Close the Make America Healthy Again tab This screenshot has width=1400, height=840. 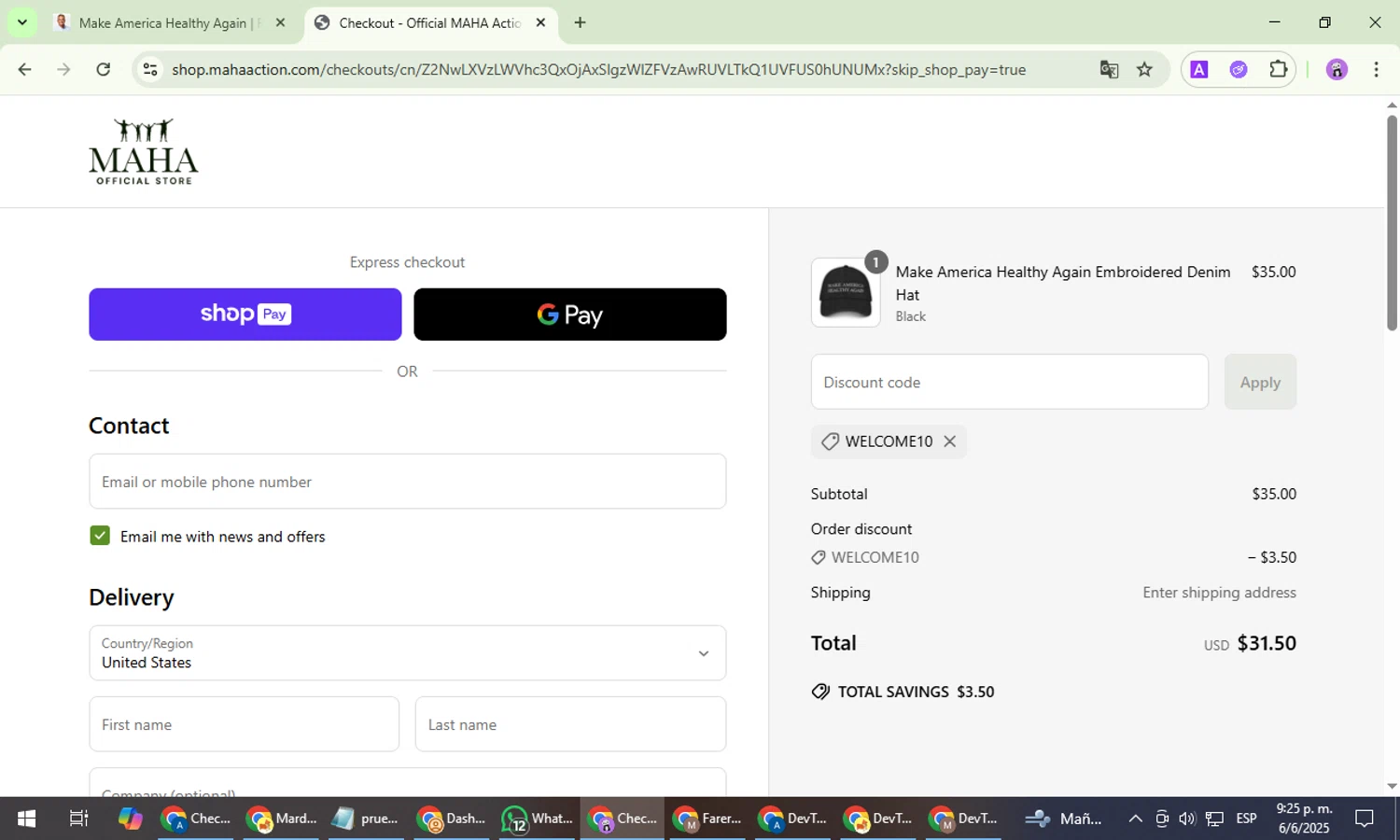pos(280,22)
